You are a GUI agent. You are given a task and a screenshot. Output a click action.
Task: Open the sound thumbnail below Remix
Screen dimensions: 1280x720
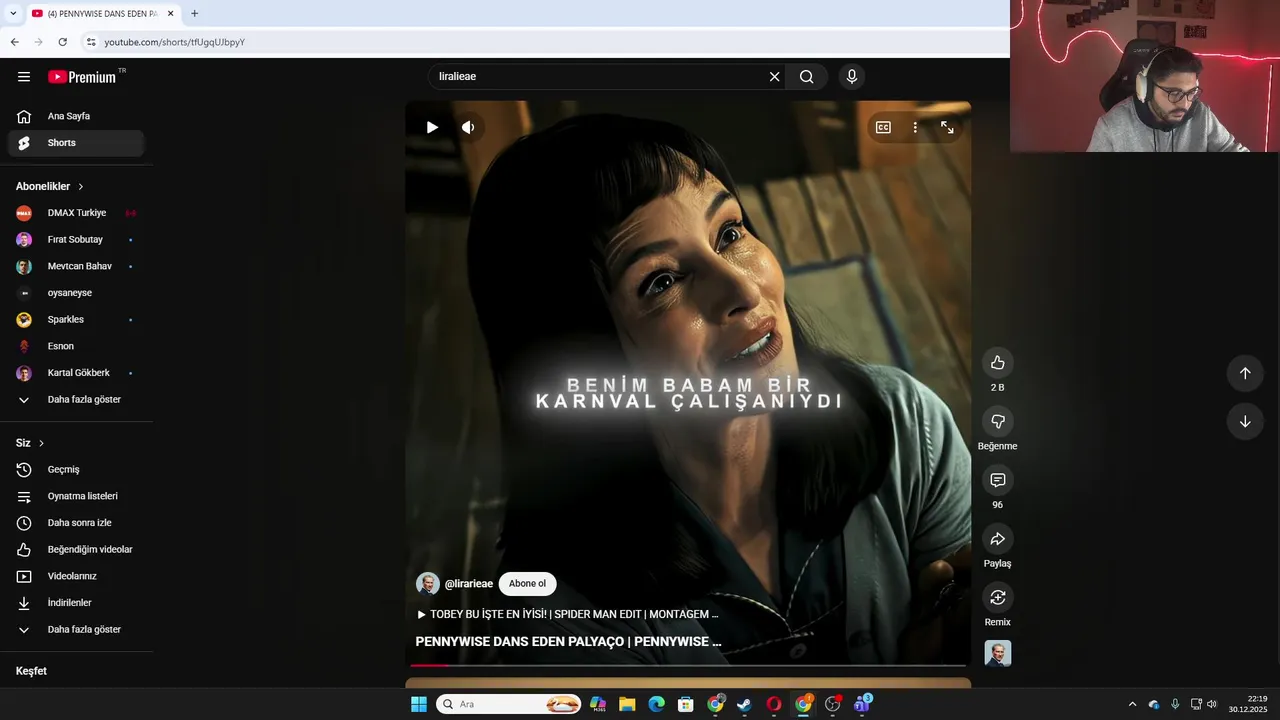click(997, 653)
